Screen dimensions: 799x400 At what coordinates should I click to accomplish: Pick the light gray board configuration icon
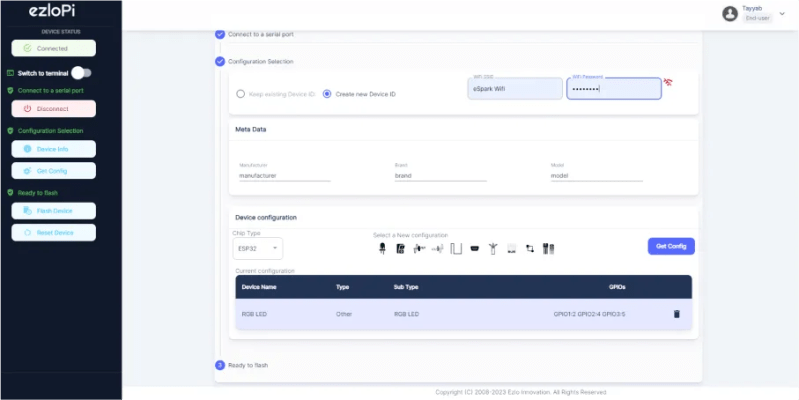(x=512, y=249)
